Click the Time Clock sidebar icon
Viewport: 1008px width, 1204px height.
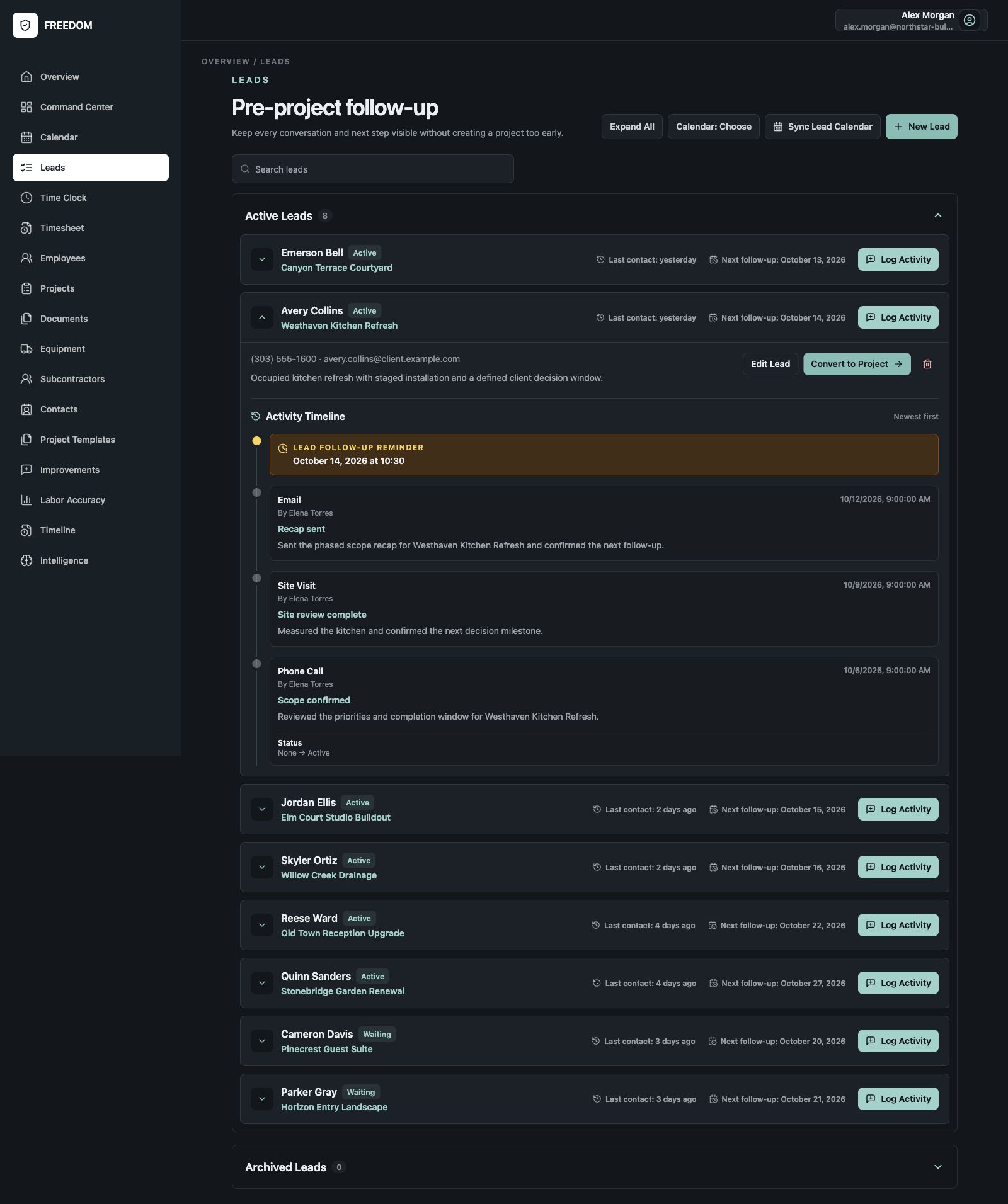point(26,198)
